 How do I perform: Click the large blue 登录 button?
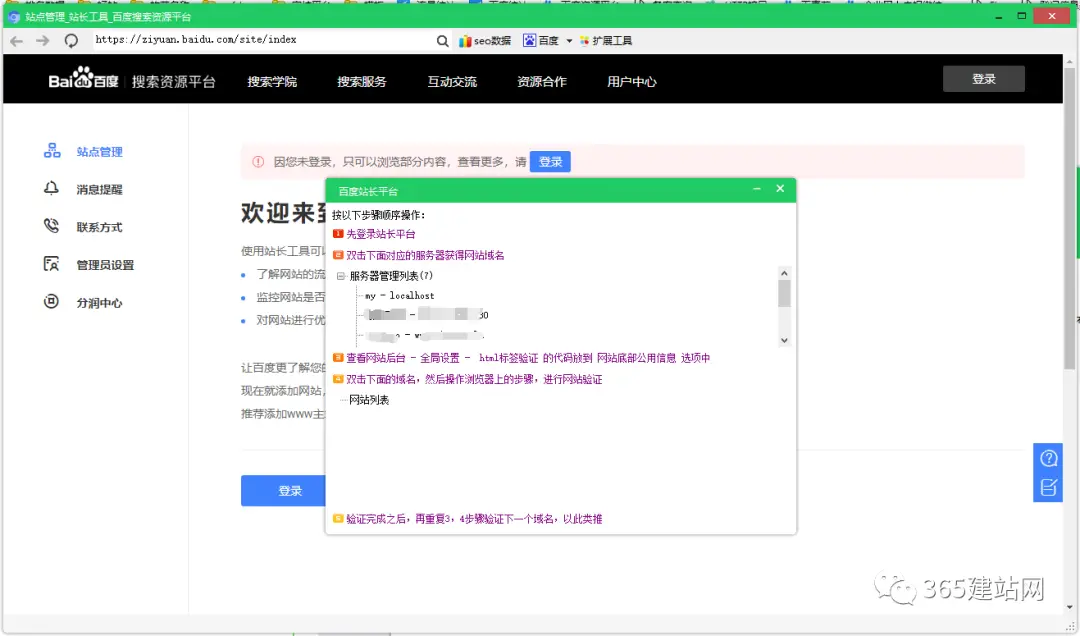290,491
